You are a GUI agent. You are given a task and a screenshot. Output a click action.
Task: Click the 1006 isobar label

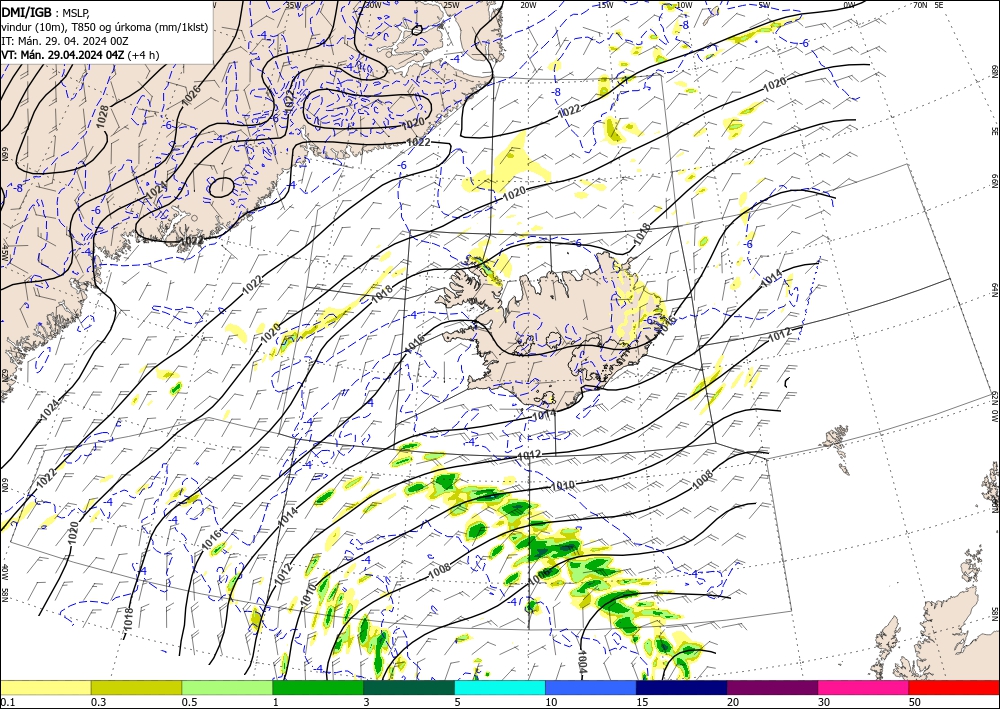(539, 577)
